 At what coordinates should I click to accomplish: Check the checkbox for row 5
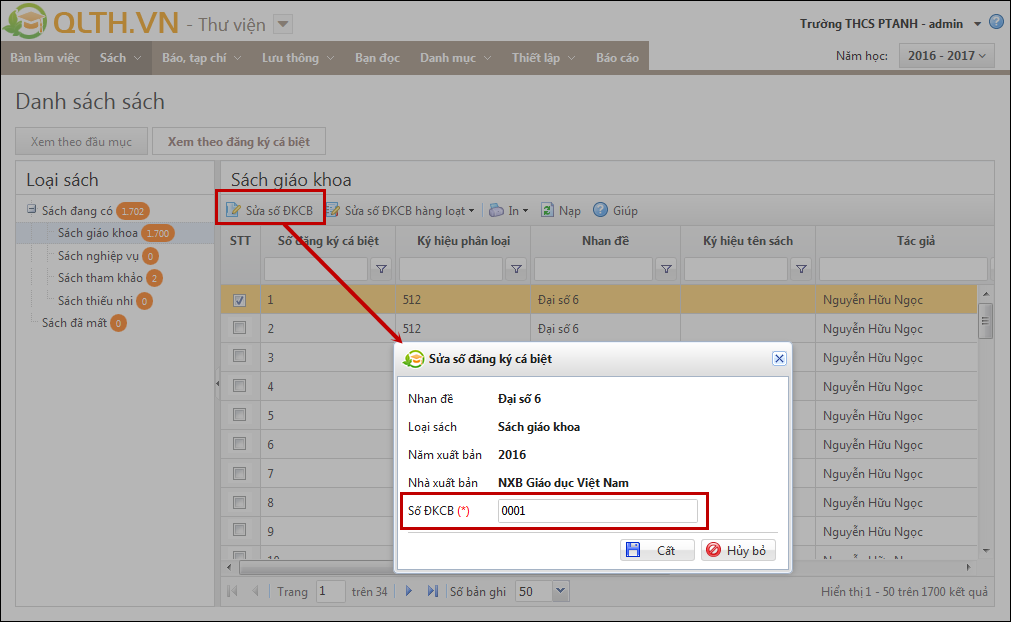point(239,414)
